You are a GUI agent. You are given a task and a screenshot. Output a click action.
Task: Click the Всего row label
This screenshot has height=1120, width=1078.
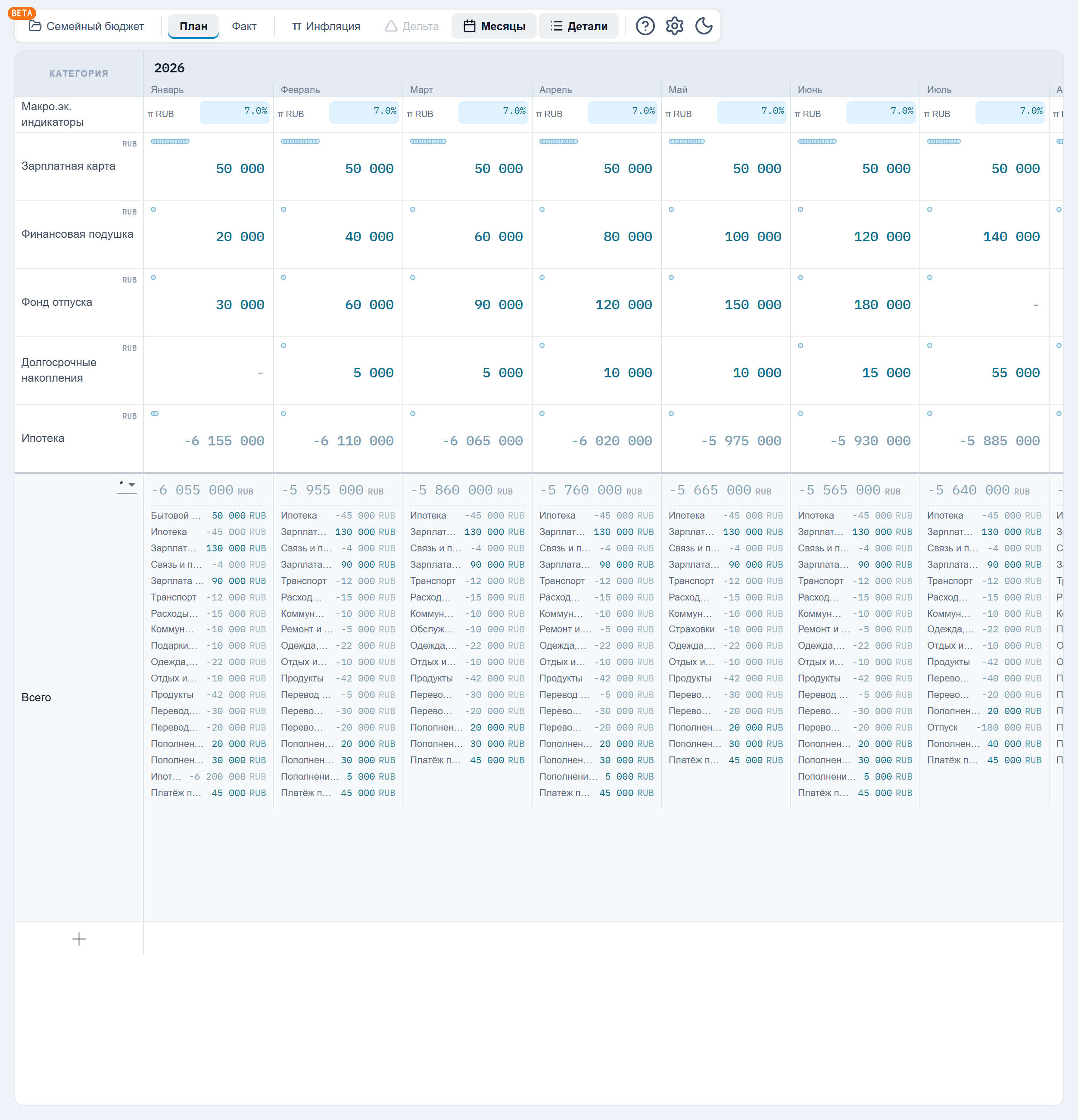[36, 698]
